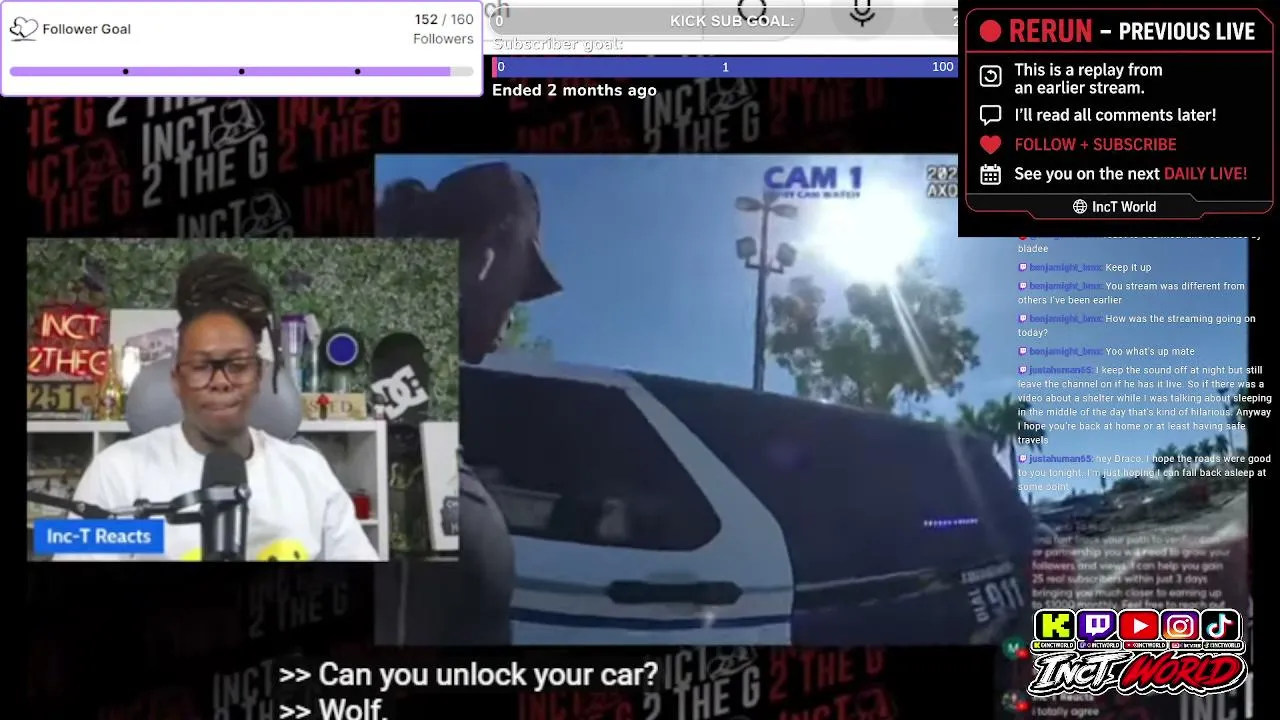Open the purple Twitch social icon
This screenshot has height=720, width=1280.
coord(1097,627)
